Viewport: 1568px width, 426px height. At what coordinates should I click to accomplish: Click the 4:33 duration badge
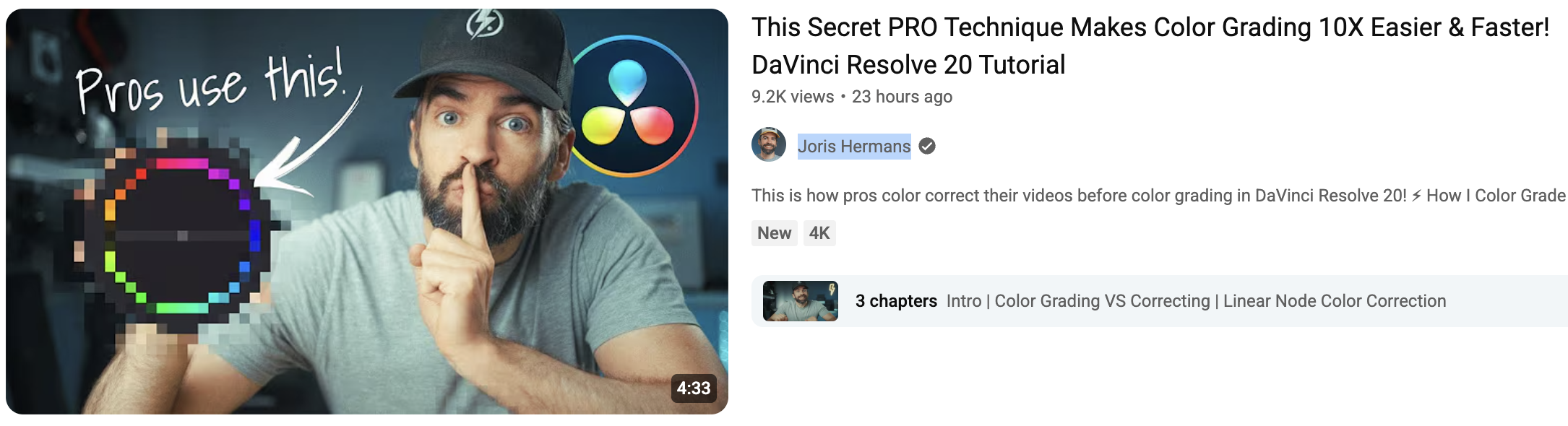[x=694, y=388]
